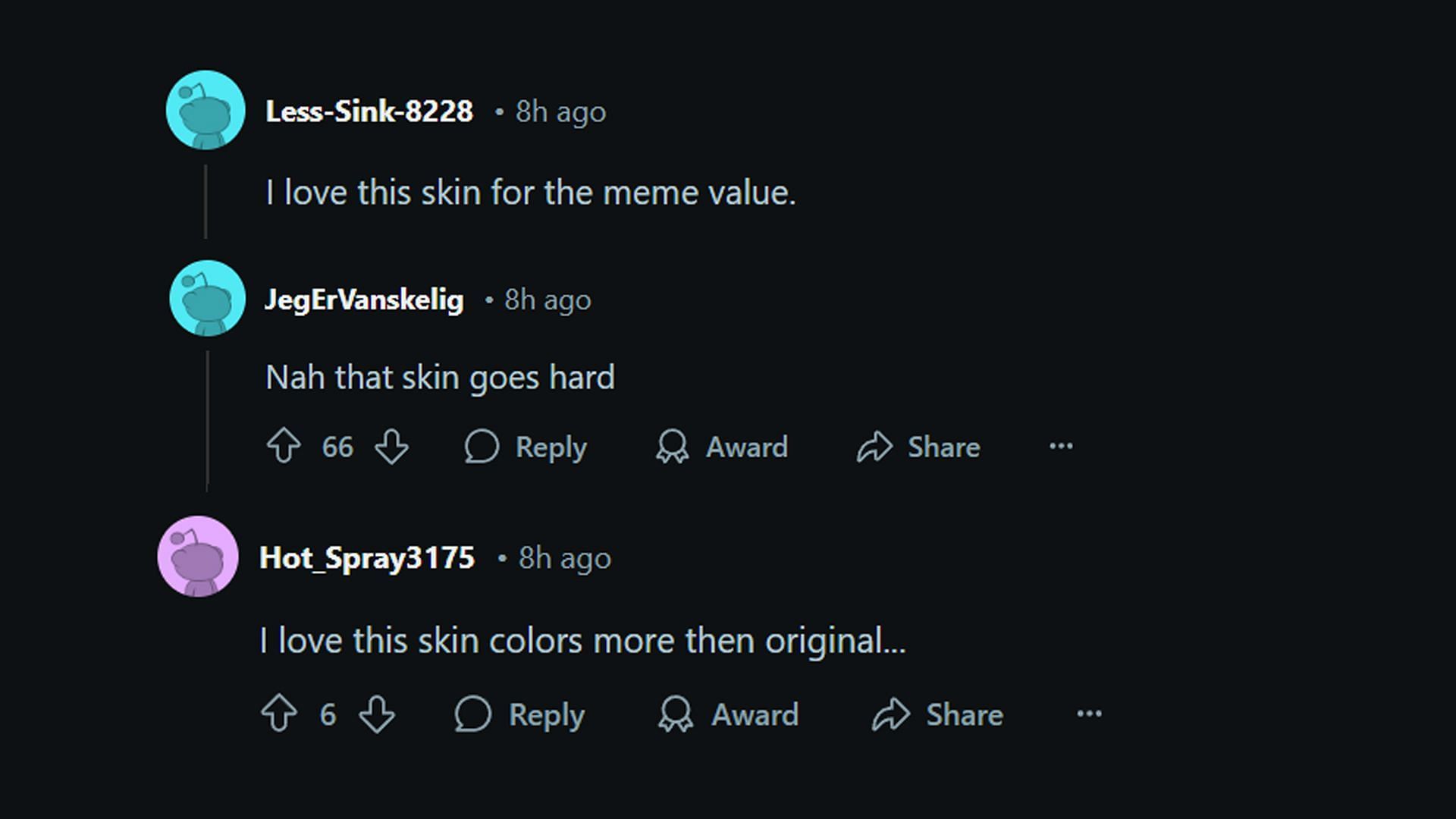
Task: Click the Share icon on Hot_Spray3175's comment
Action: (x=893, y=714)
